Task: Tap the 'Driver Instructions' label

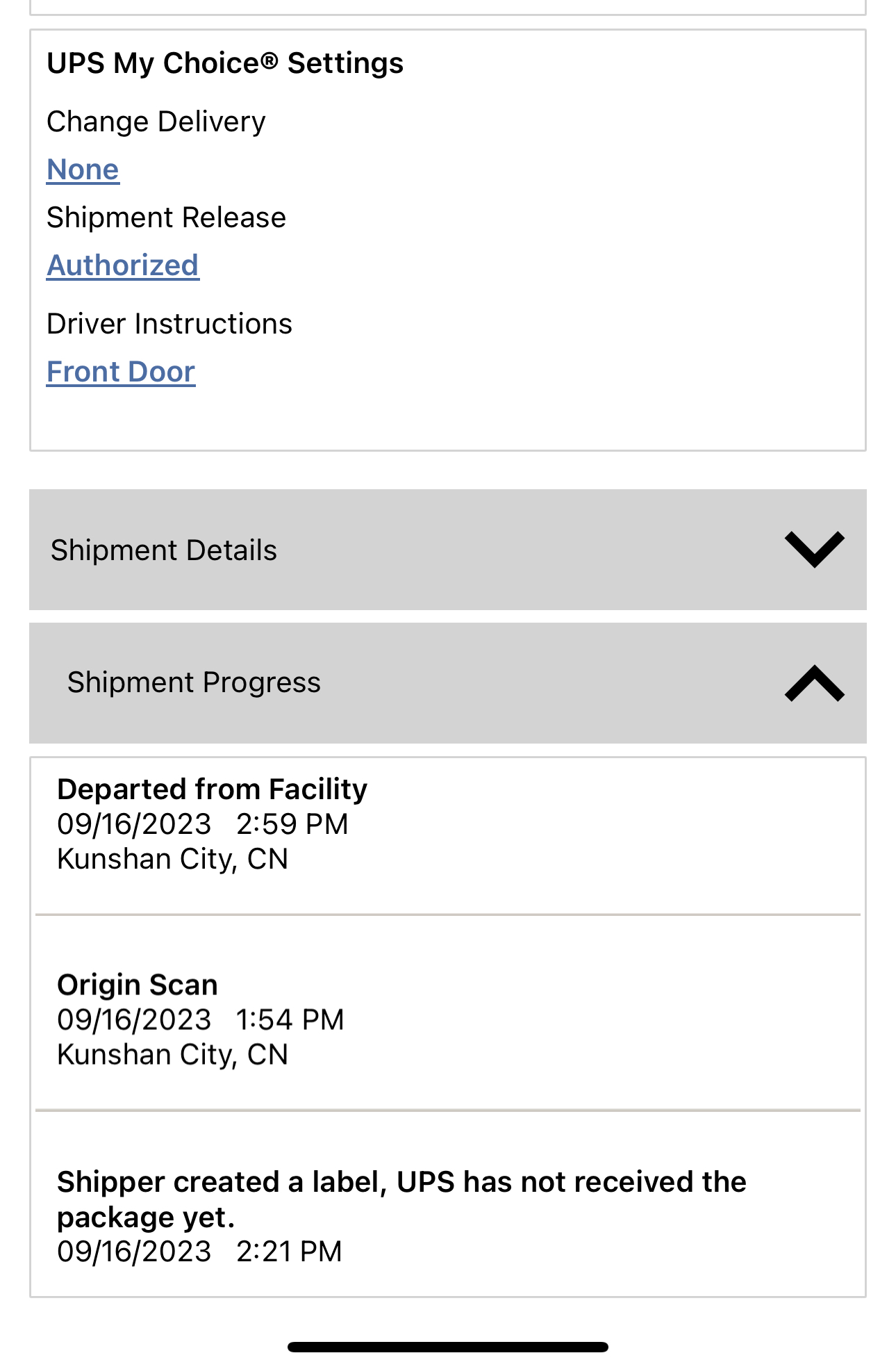Action: (169, 324)
